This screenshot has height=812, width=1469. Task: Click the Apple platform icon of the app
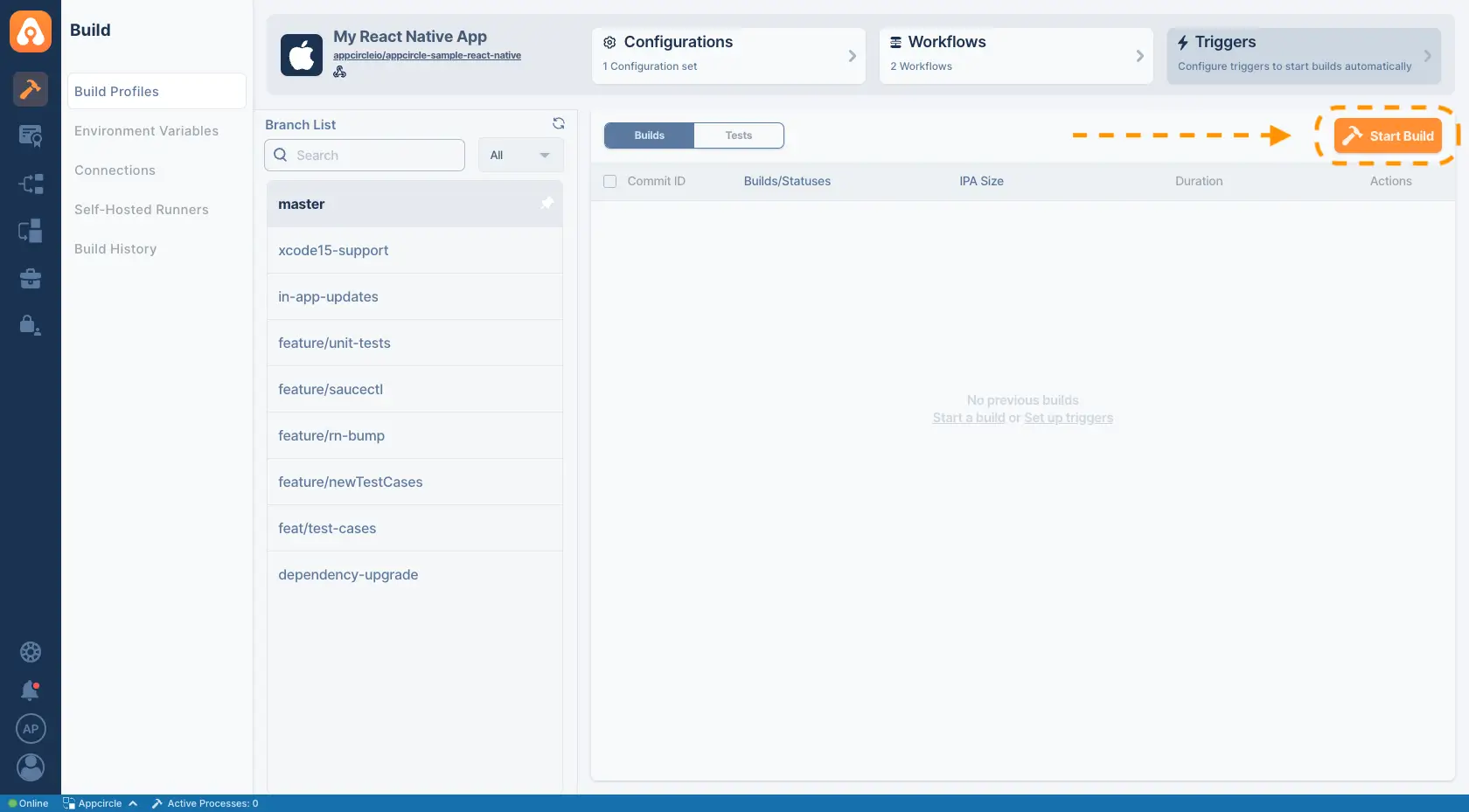point(302,56)
